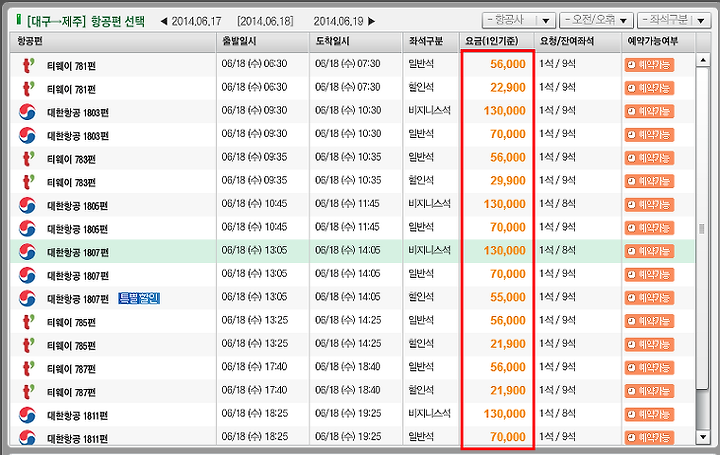Select the date 2014.06.17
This screenshot has height=455, width=720.
click(197, 22)
